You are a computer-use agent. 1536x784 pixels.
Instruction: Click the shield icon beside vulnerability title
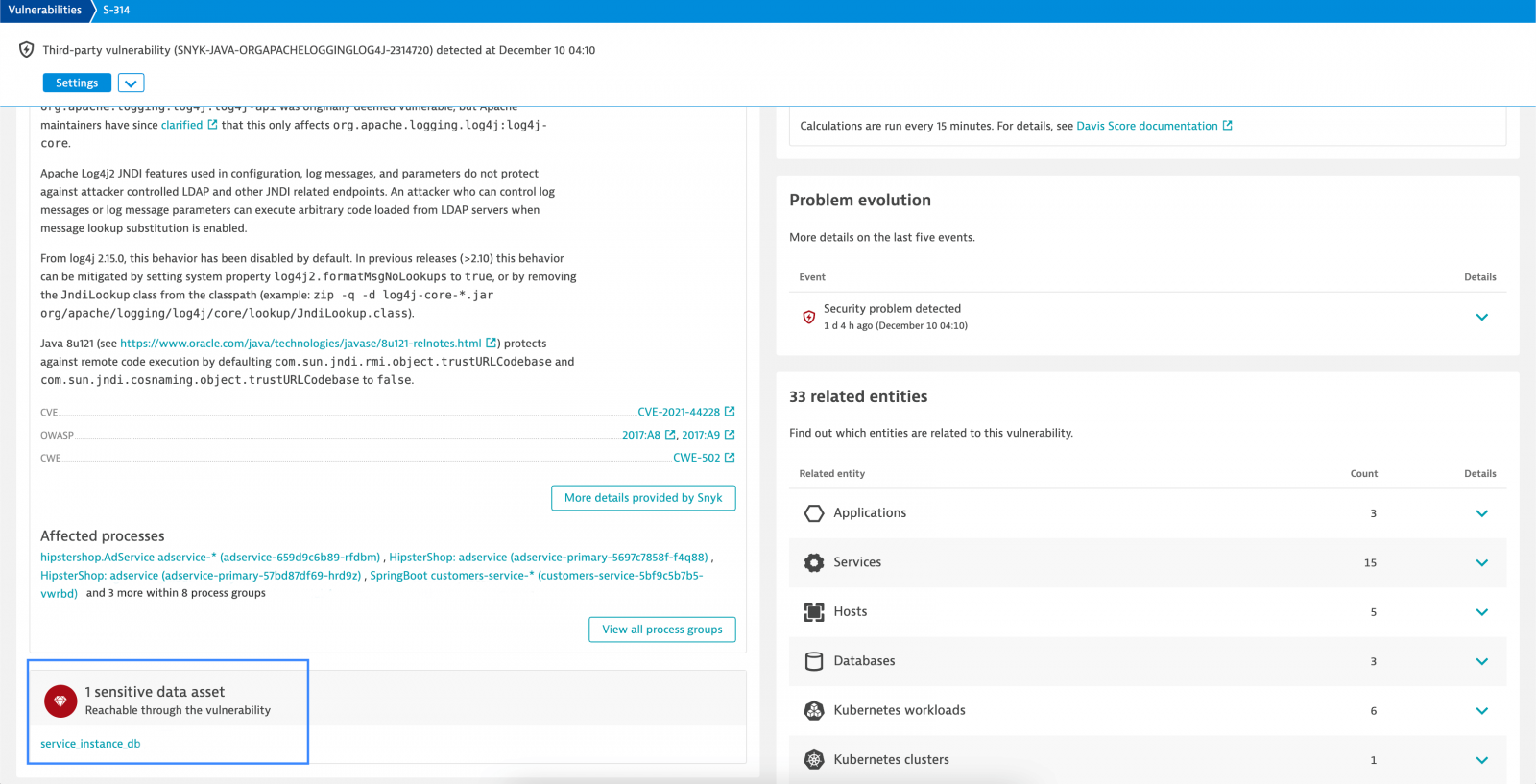click(x=27, y=50)
